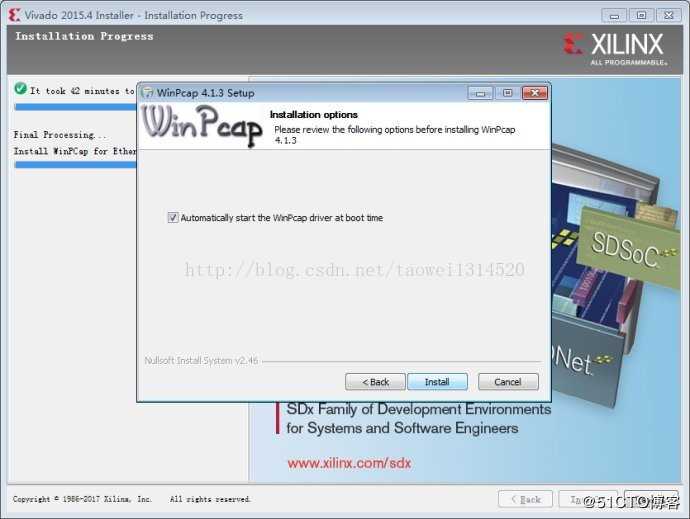The width and height of the screenshot is (690, 519).
Task: Click Xilinx copyright notice text
Action: (x=132, y=499)
